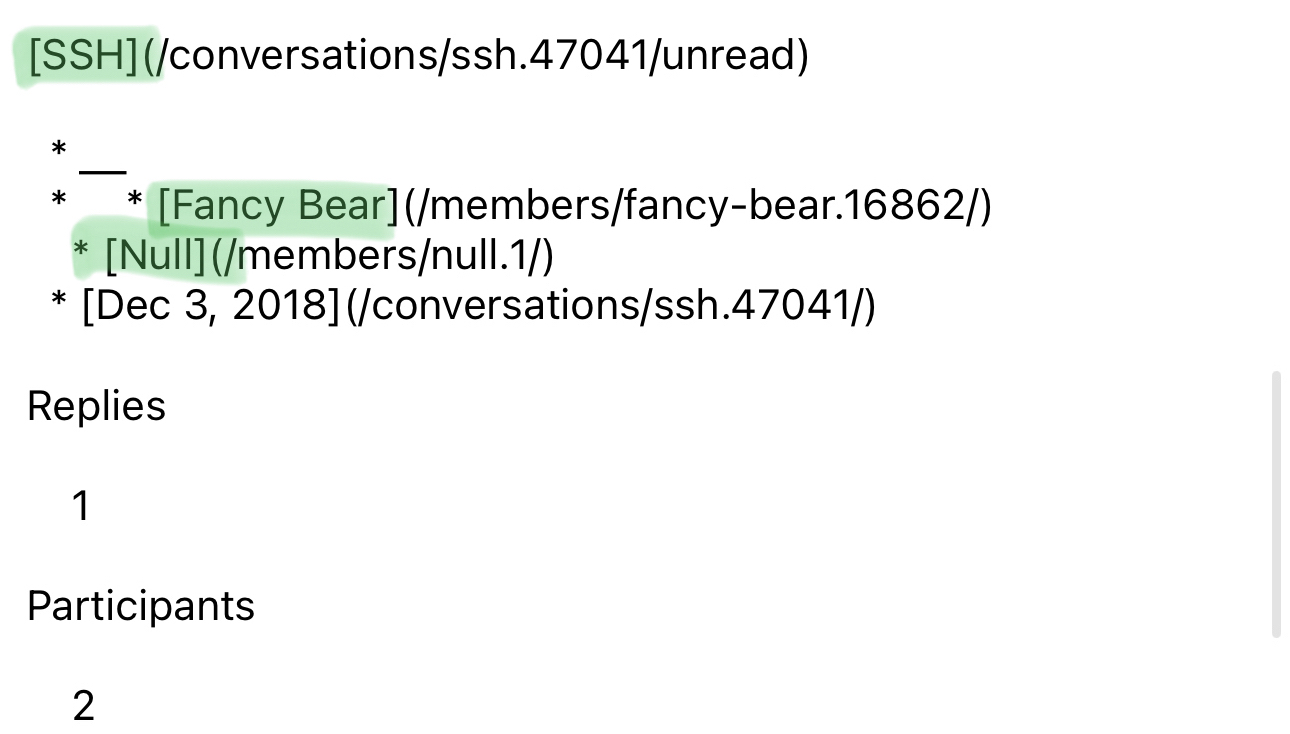Click the participants count 2
This screenshot has width=1290, height=734.
pos(83,706)
